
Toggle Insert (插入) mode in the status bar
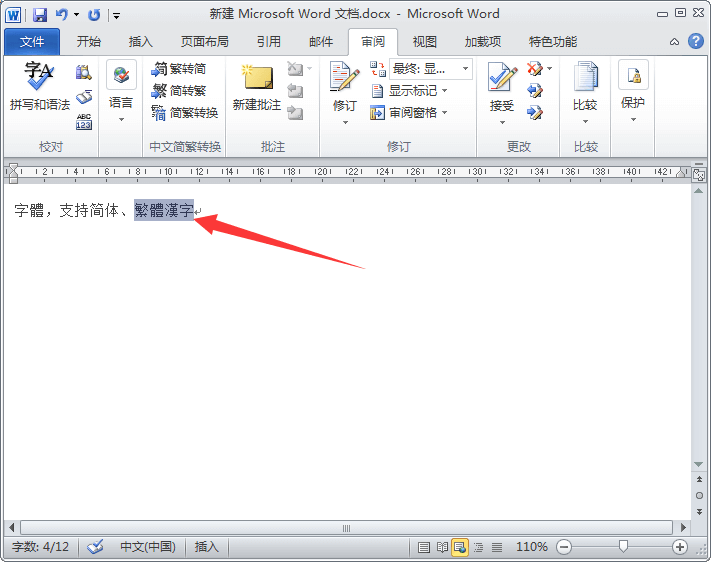coord(206,547)
